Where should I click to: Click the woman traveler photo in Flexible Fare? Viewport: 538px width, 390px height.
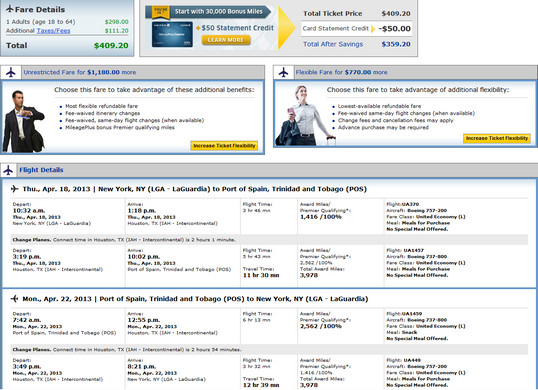click(x=305, y=116)
